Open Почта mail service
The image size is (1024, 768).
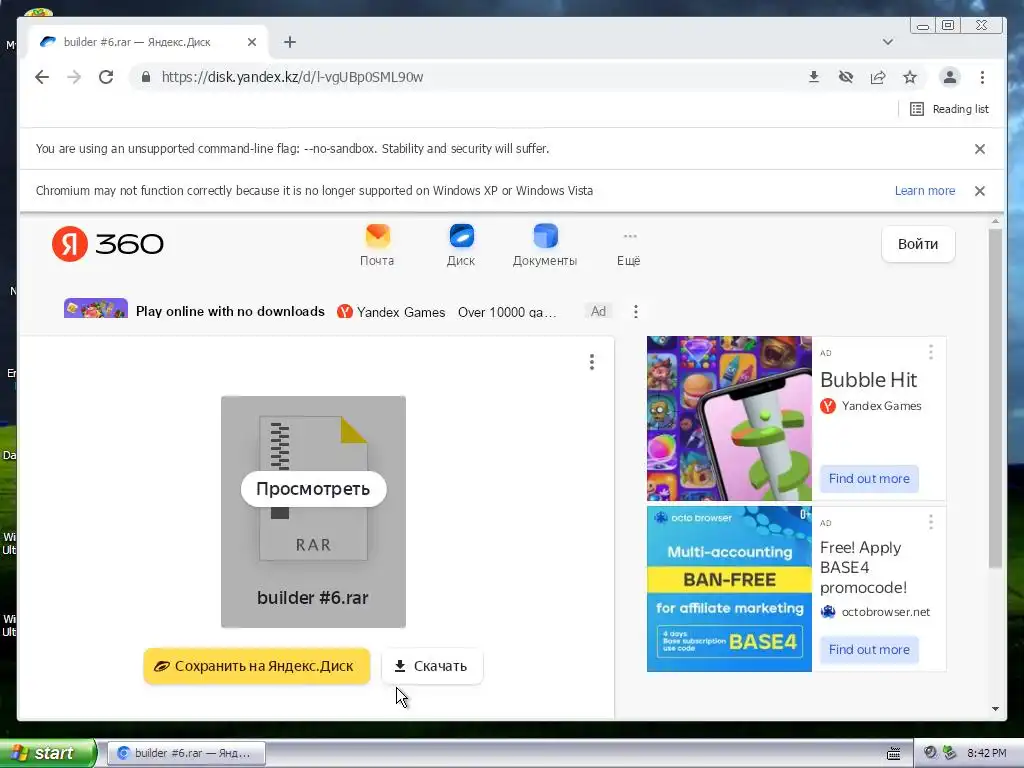[x=377, y=246]
